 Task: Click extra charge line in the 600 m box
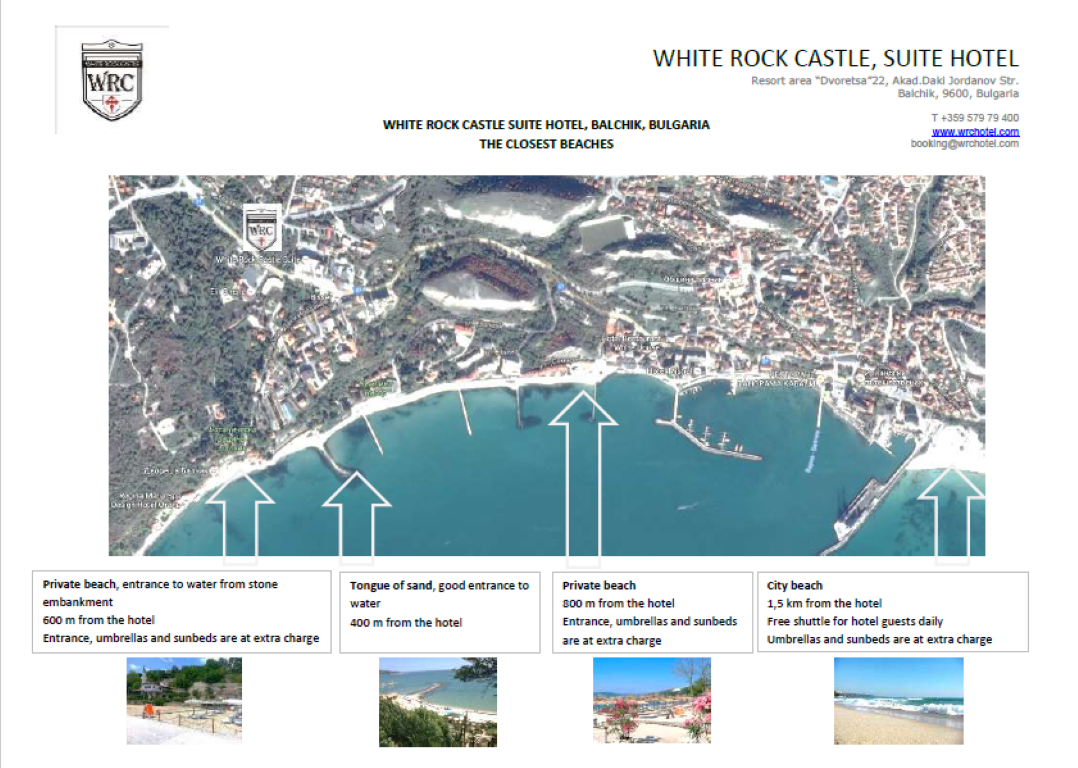pos(181,638)
